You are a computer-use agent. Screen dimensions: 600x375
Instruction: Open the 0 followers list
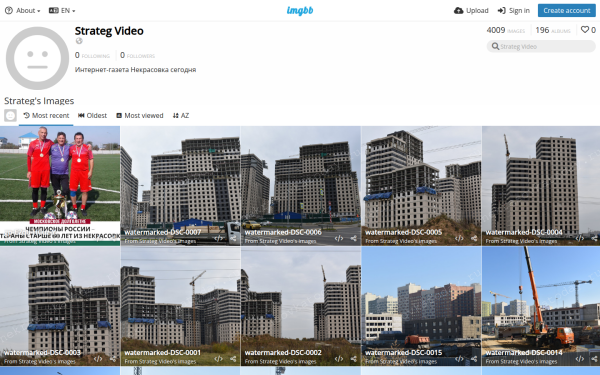(137, 55)
